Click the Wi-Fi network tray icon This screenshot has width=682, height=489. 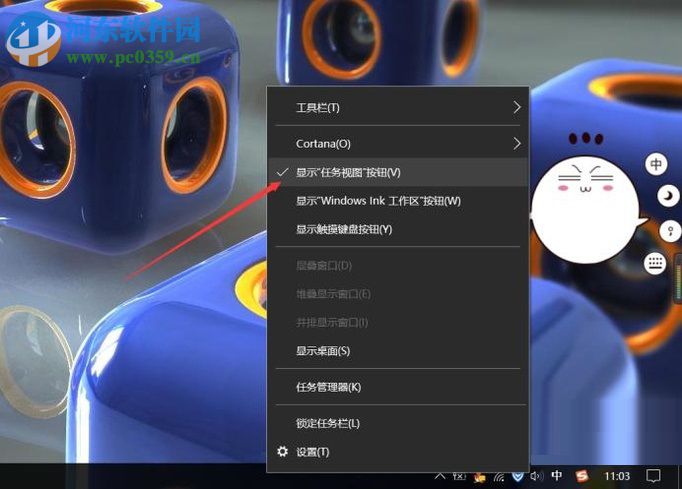point(499,477)
